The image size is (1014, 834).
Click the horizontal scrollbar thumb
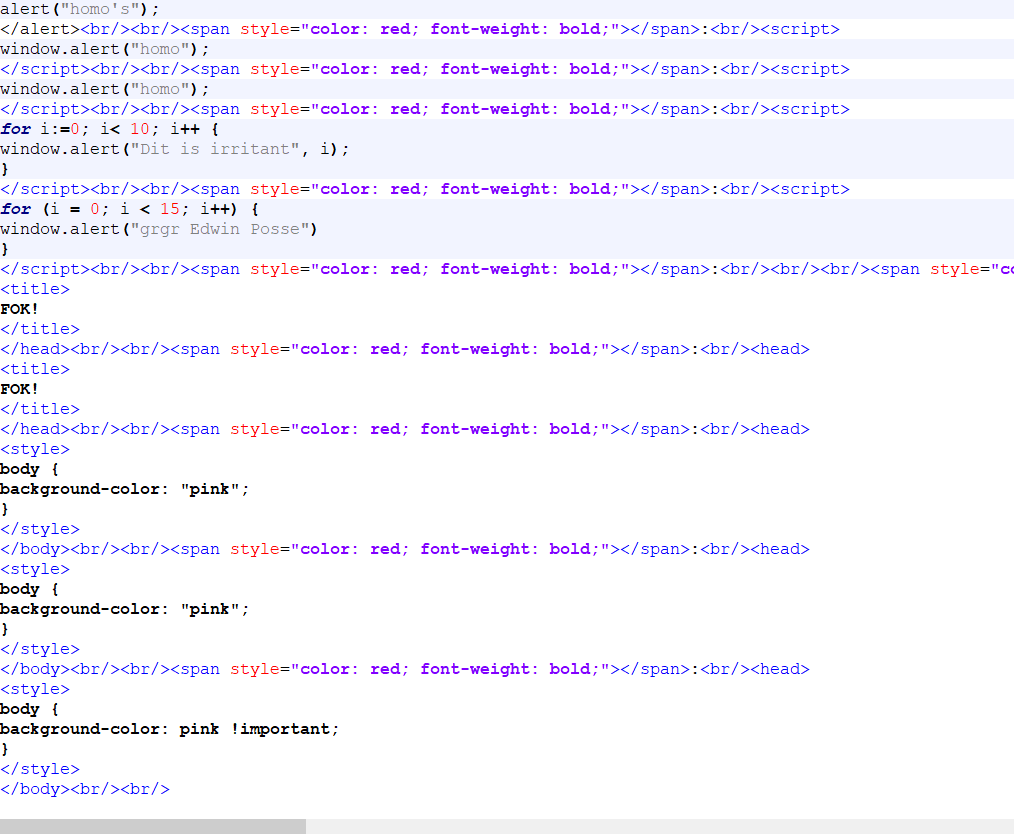pyautogui.click(x=153, y=826)
